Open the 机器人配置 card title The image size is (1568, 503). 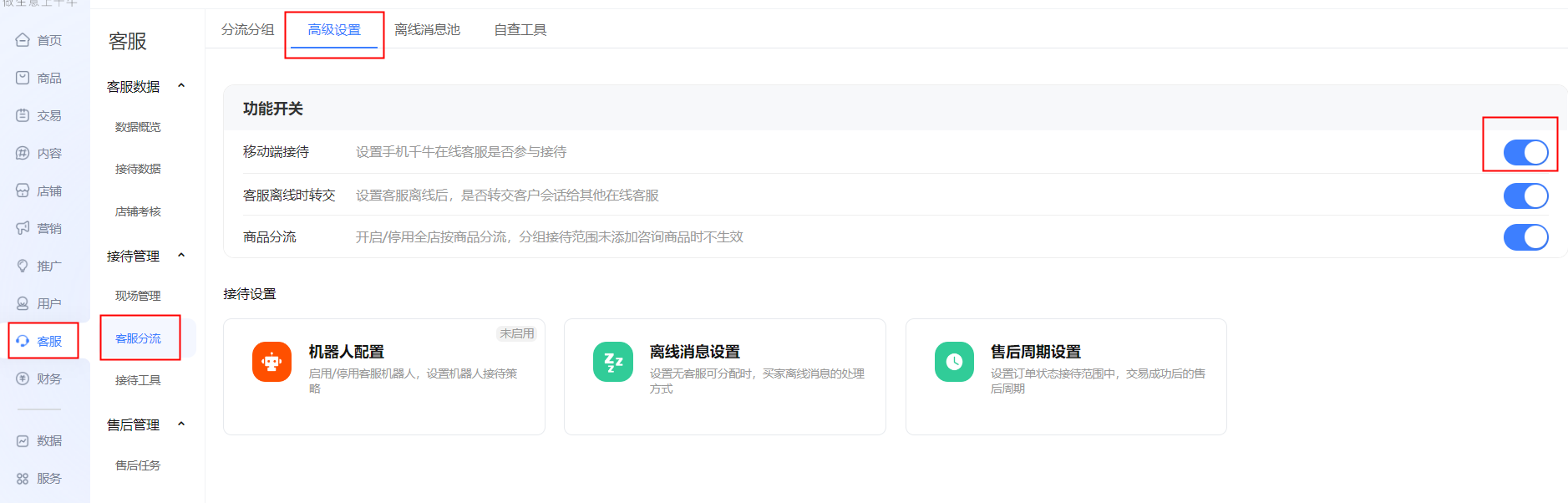pos(347,352)
